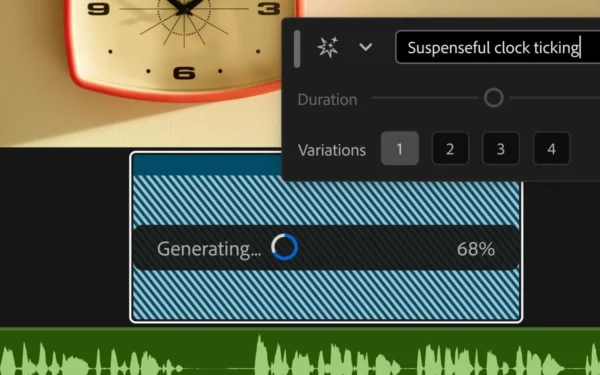Open the dropdown chevron beside sparkle icon
This screenshot has height=375, width=600.
pyautogui.click(x=366, y=47)
